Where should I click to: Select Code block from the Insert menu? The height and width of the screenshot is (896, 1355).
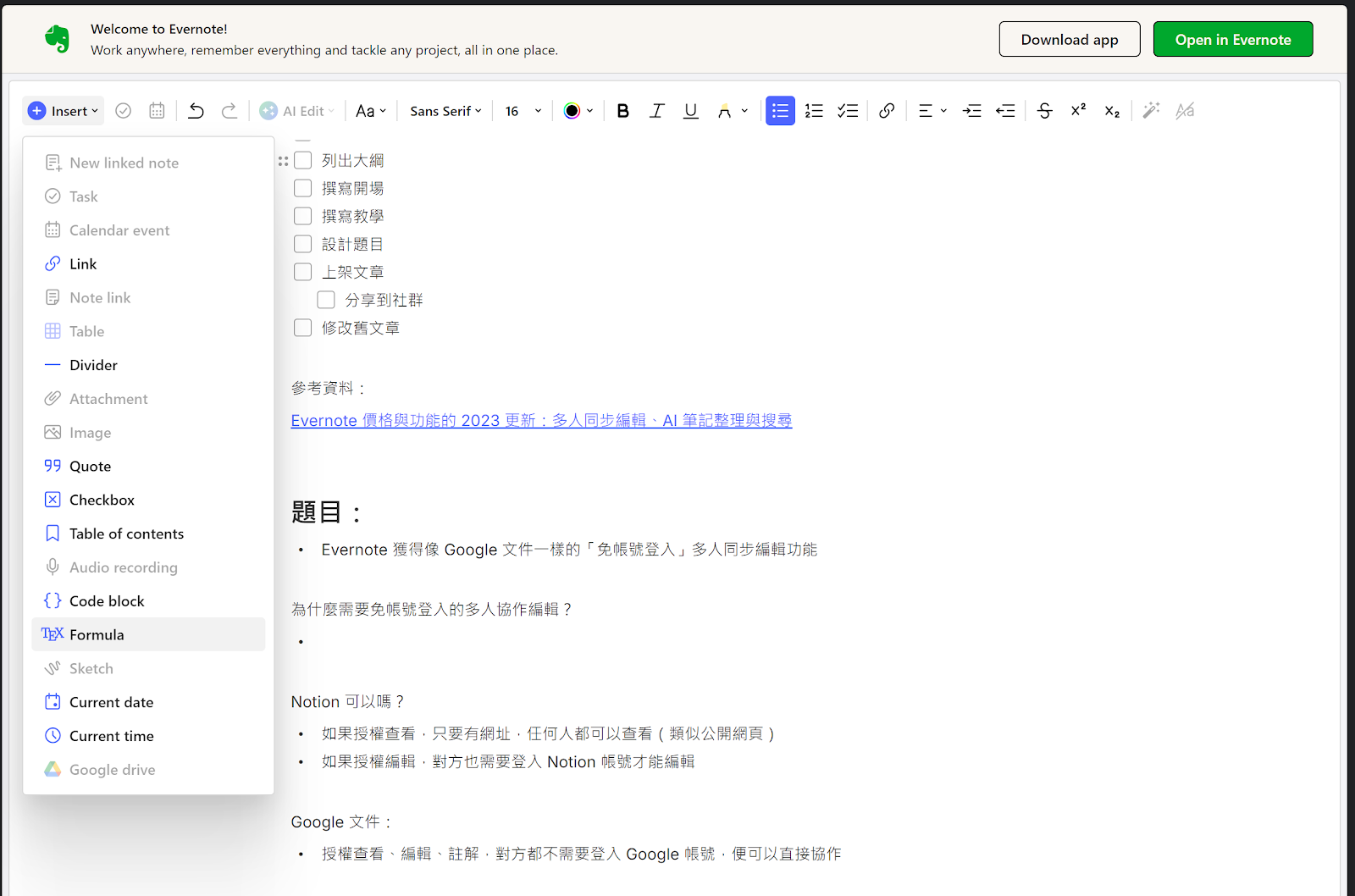(x=148, y=601)
